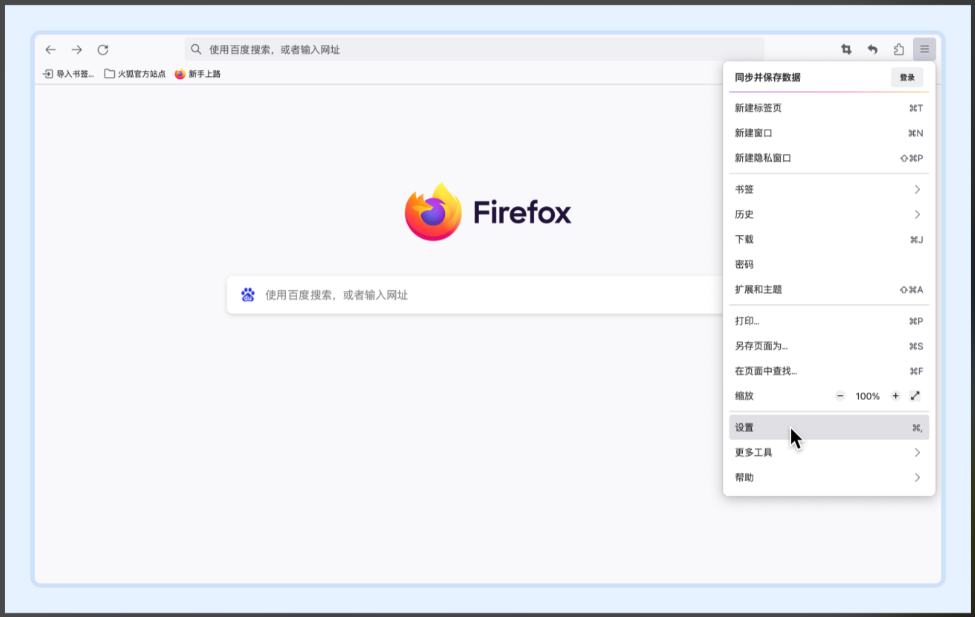Select 新建窗口 from the menu
This screenshot has width=975, height=617.
tap(829, 132)
